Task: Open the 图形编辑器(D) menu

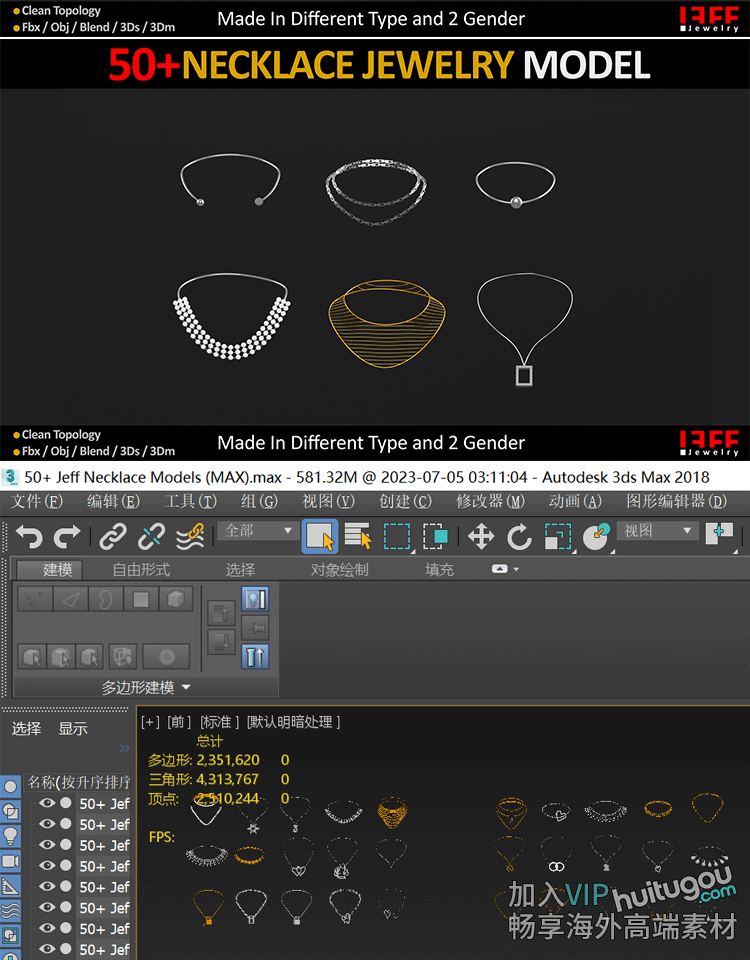Action: point(676,501)
